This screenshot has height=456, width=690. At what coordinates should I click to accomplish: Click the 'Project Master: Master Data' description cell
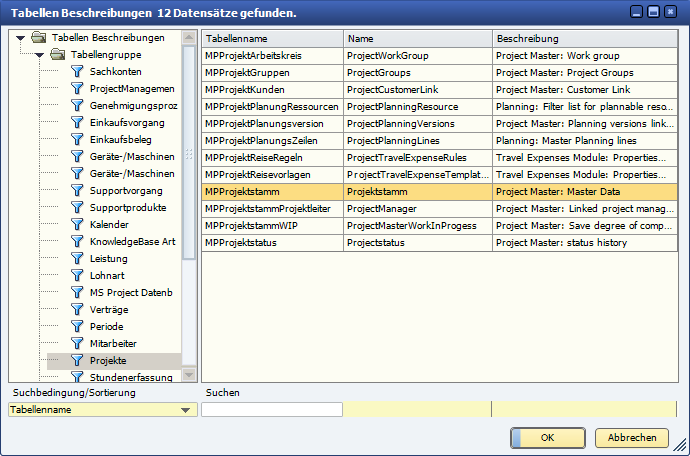pyautogui.click(x=585, y=192)
